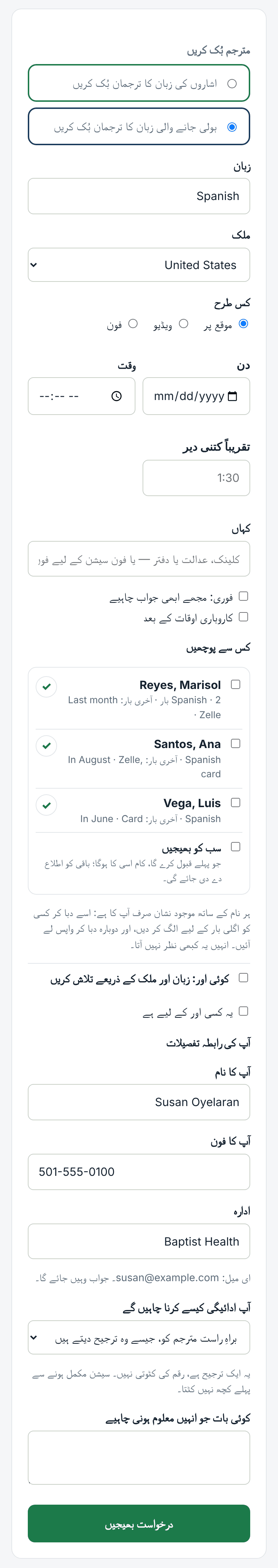Image resolution: width=278 pixels, height=1568 pixels.
Task: Open the time picker clock icon
Action: [117, 396]
